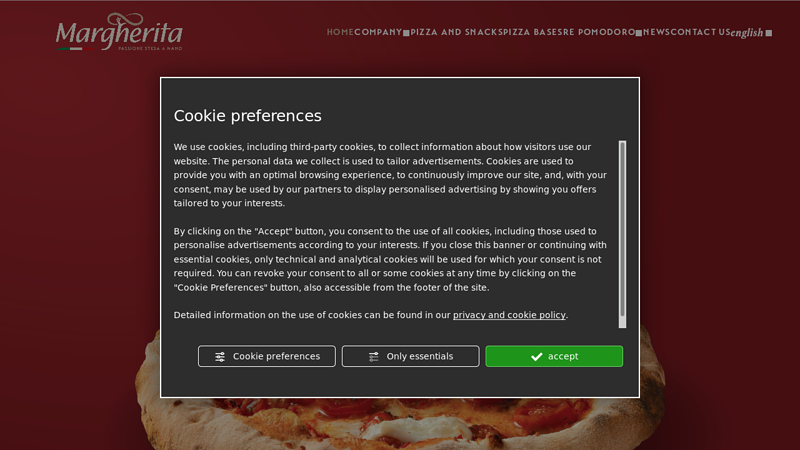Expand the RE Pomodoro submenu square
The height and width of the screenshot is (450, 800).
pos(639,33)
